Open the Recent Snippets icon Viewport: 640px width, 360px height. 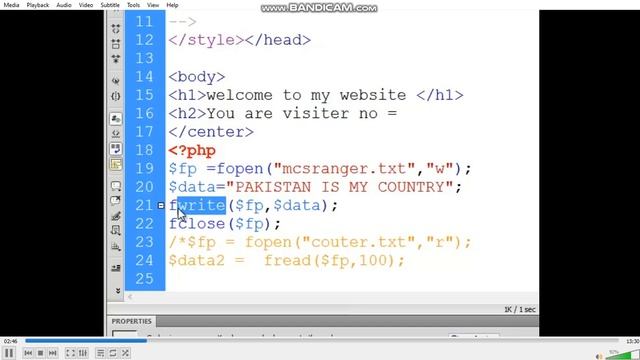pyautogui.click(x=116, y=230)
